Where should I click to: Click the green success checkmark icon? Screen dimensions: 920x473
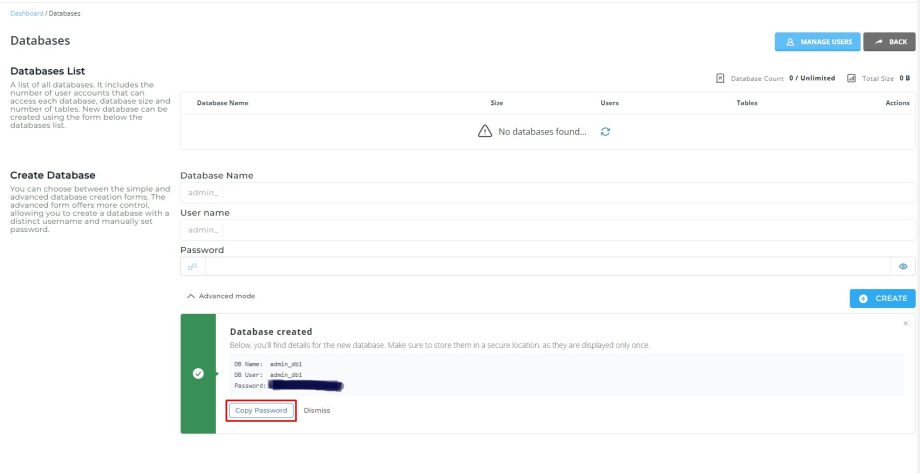click(198, 374)
